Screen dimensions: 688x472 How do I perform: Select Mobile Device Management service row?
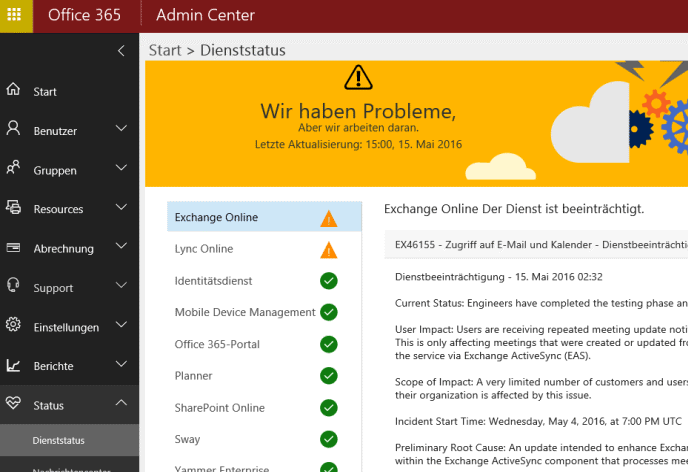pos(264,312)
